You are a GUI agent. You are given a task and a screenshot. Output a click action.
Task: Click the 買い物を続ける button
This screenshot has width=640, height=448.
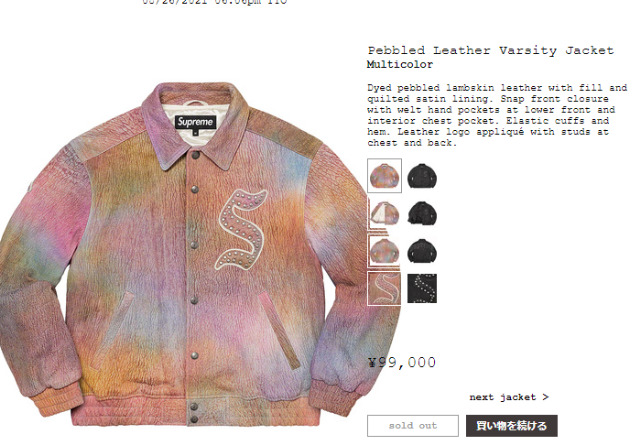click(x=511, y=426)
